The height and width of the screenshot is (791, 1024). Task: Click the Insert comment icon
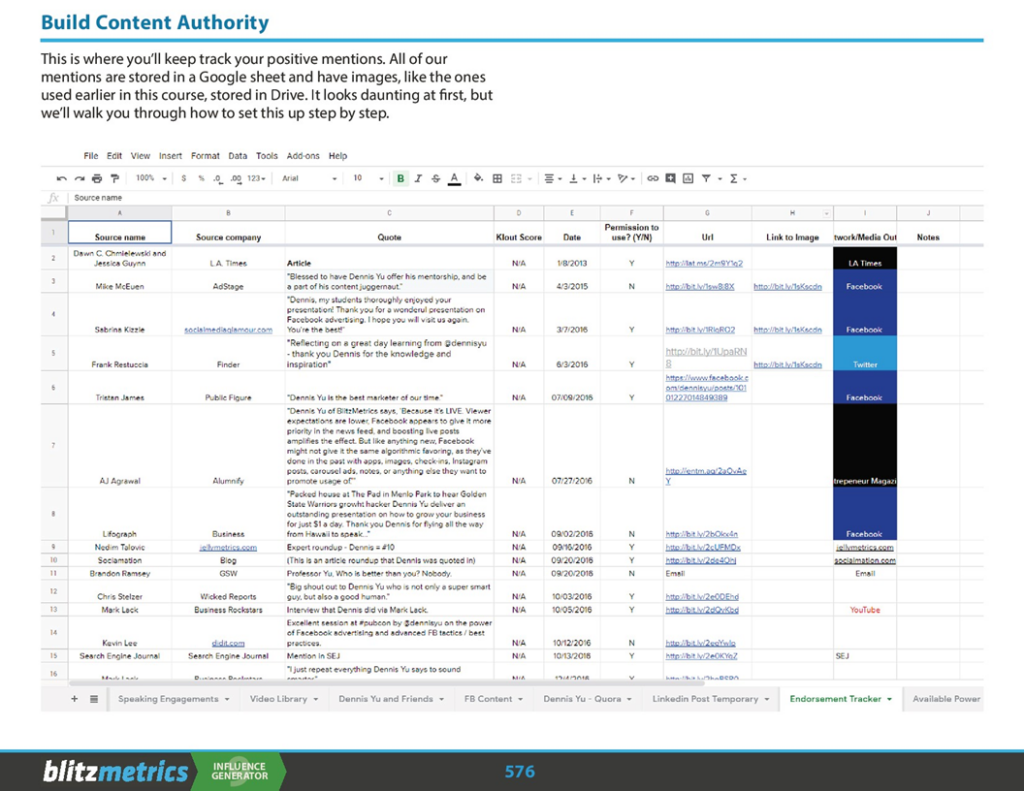coord(670,178)
